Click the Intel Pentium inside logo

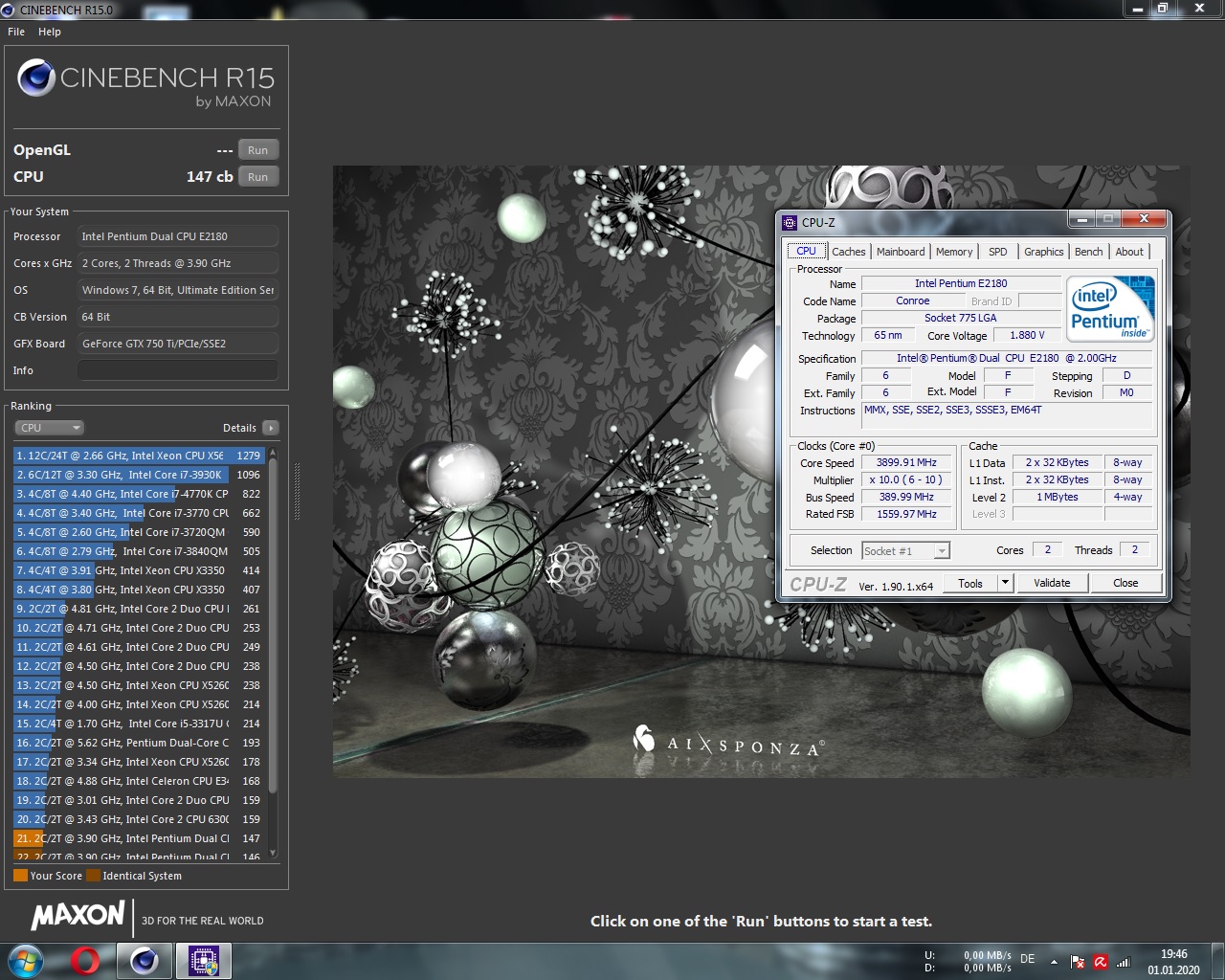point(1110,309)
